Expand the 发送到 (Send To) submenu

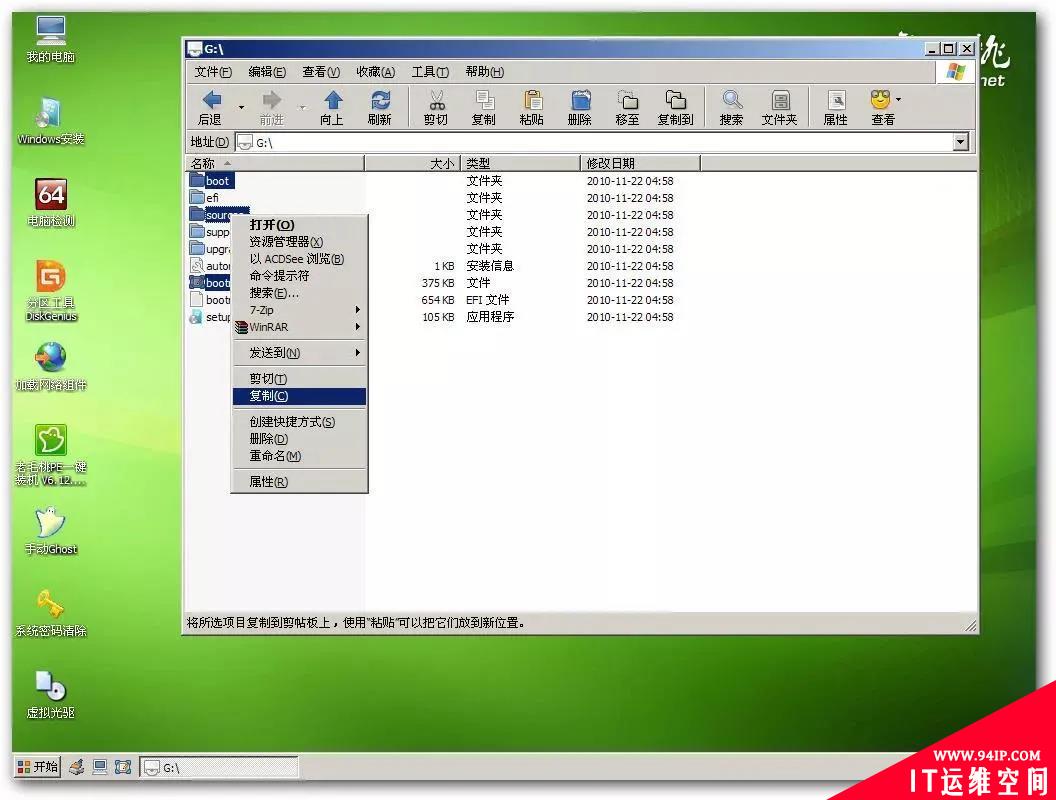click(300, 353)
